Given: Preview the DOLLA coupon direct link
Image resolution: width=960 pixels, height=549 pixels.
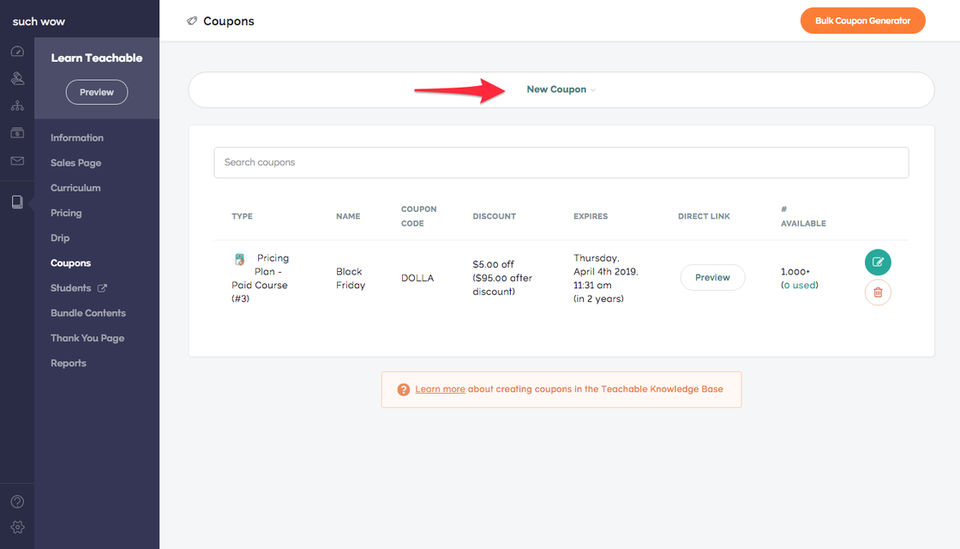Looking at the screenshot, I should click(x=712, y=277).
